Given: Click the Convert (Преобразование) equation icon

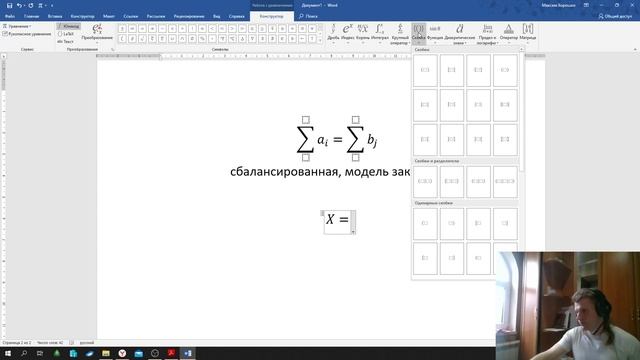Looking at the screenshot, I should [97, 29].
